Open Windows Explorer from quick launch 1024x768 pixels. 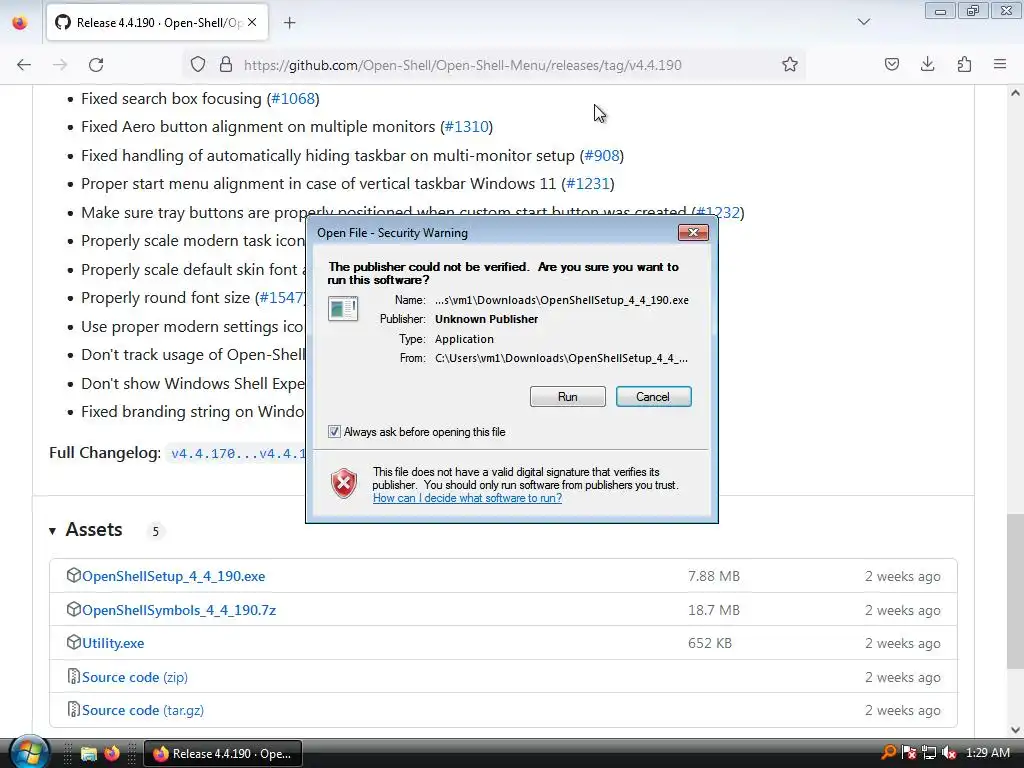click(x=89, y=754)
